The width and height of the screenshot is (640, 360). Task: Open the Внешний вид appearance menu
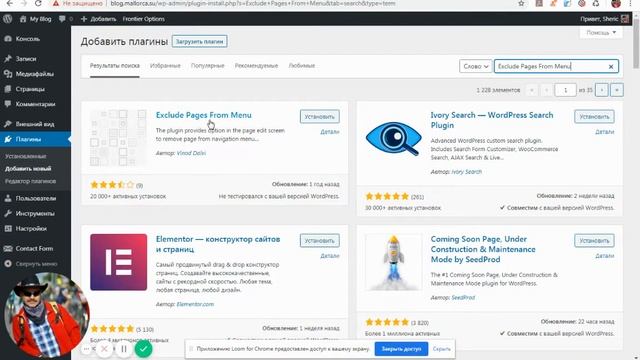[35, 124]
